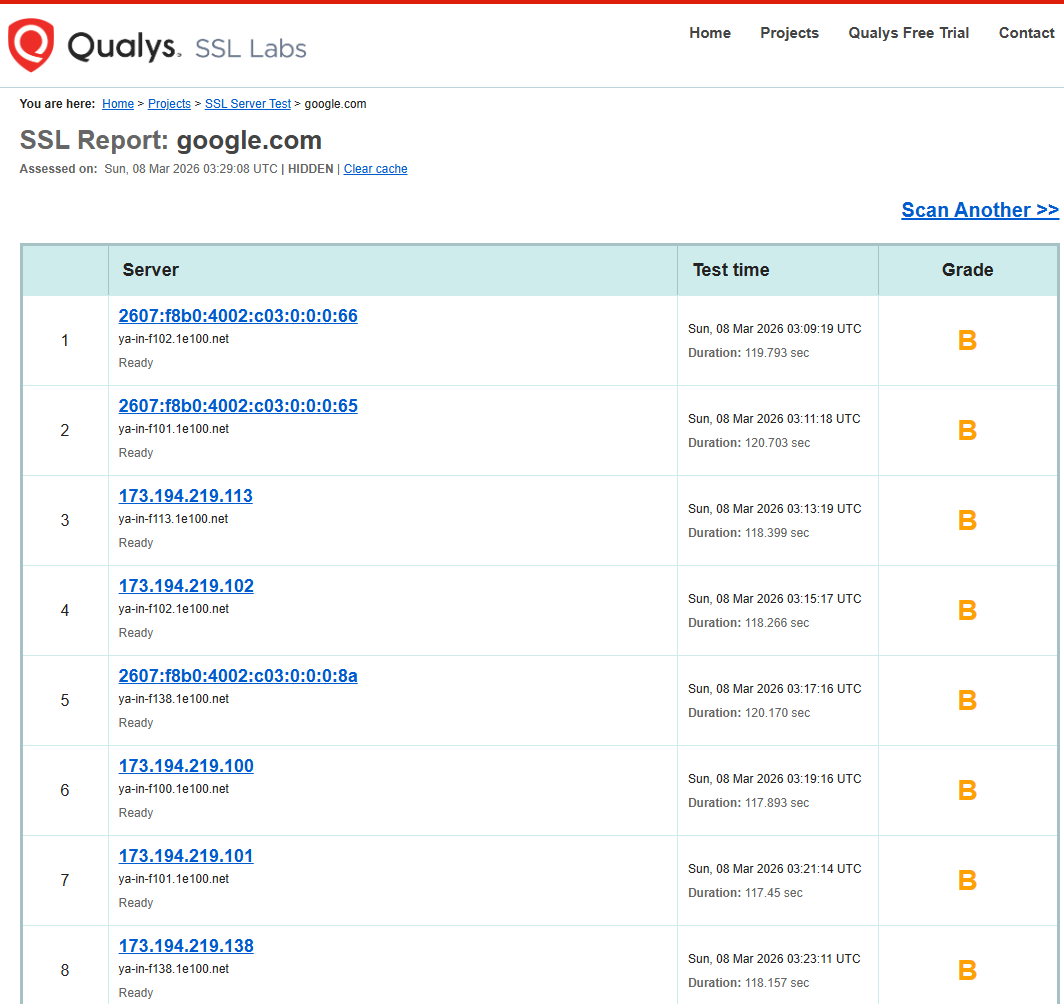
Task: Click the Qualys shield logo icon
Action: coord(31,45)
